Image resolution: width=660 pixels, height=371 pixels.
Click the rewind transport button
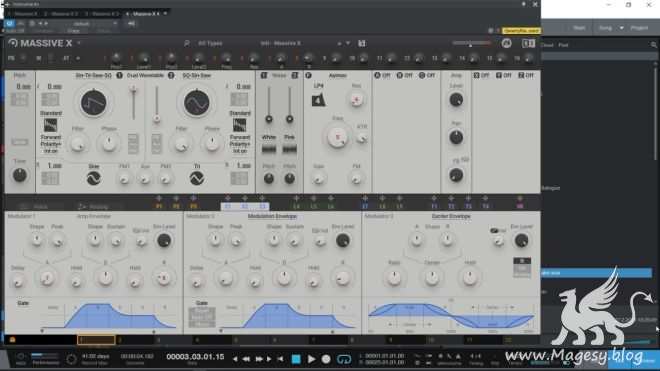(x=246, y=359)
